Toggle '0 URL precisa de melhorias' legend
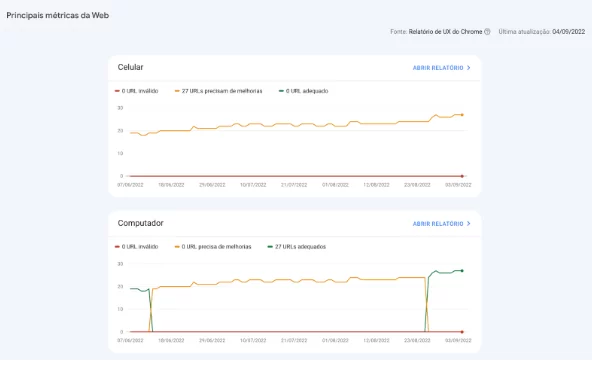592x365 pixels. (213, 247)
